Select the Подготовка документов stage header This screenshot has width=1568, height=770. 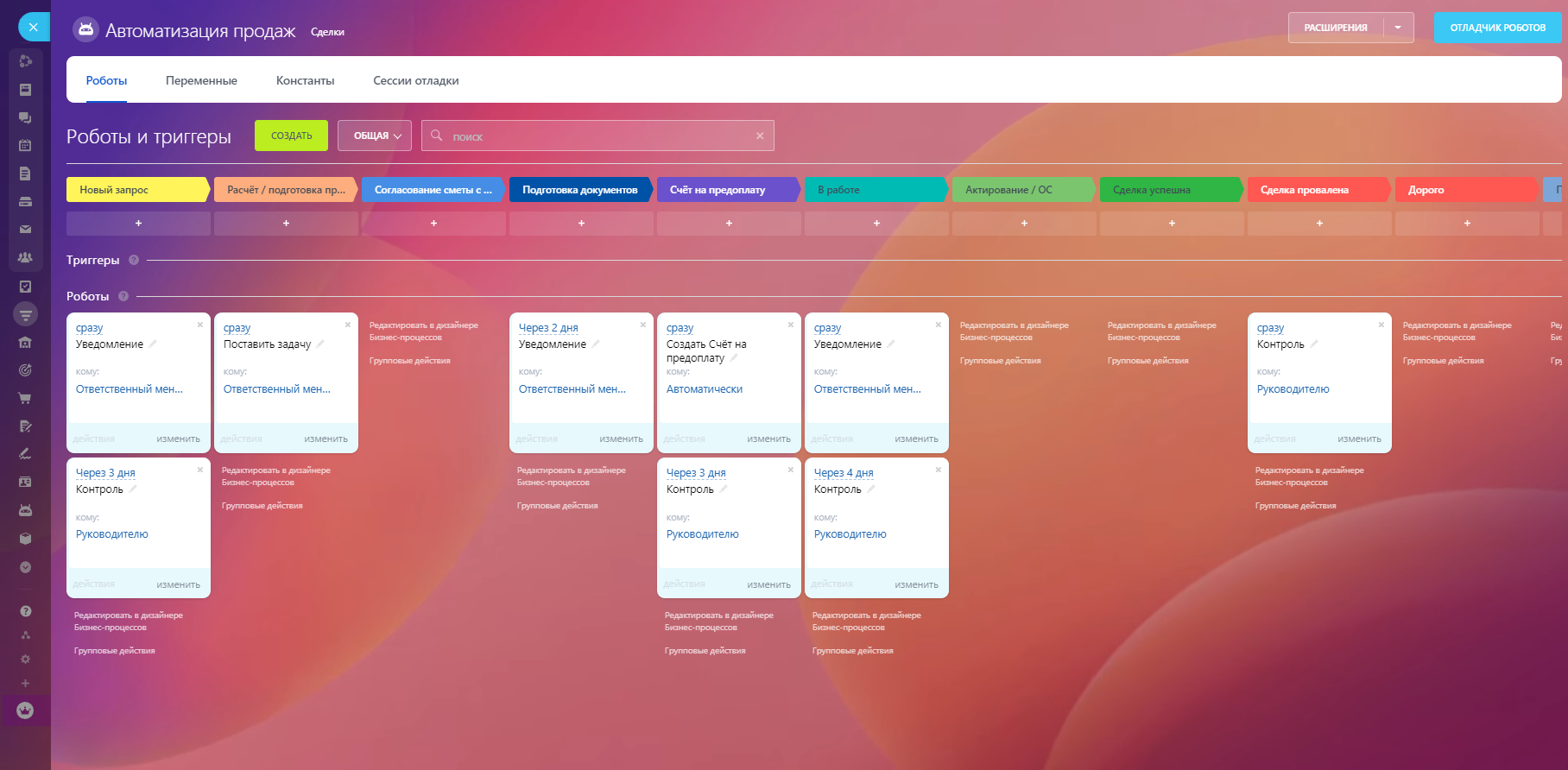click(x=580, y=190)
